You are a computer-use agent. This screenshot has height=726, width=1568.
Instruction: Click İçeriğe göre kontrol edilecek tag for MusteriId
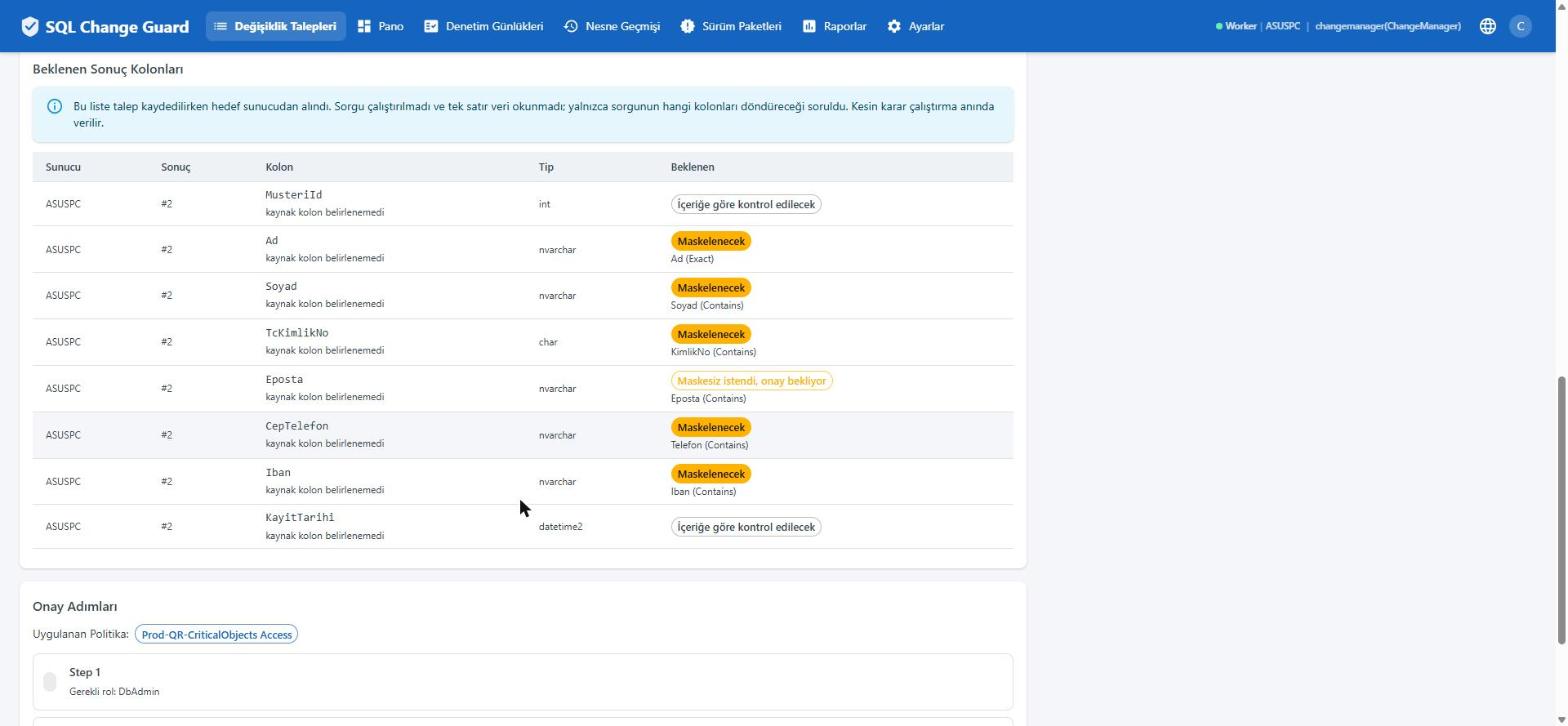click(746, 204)
